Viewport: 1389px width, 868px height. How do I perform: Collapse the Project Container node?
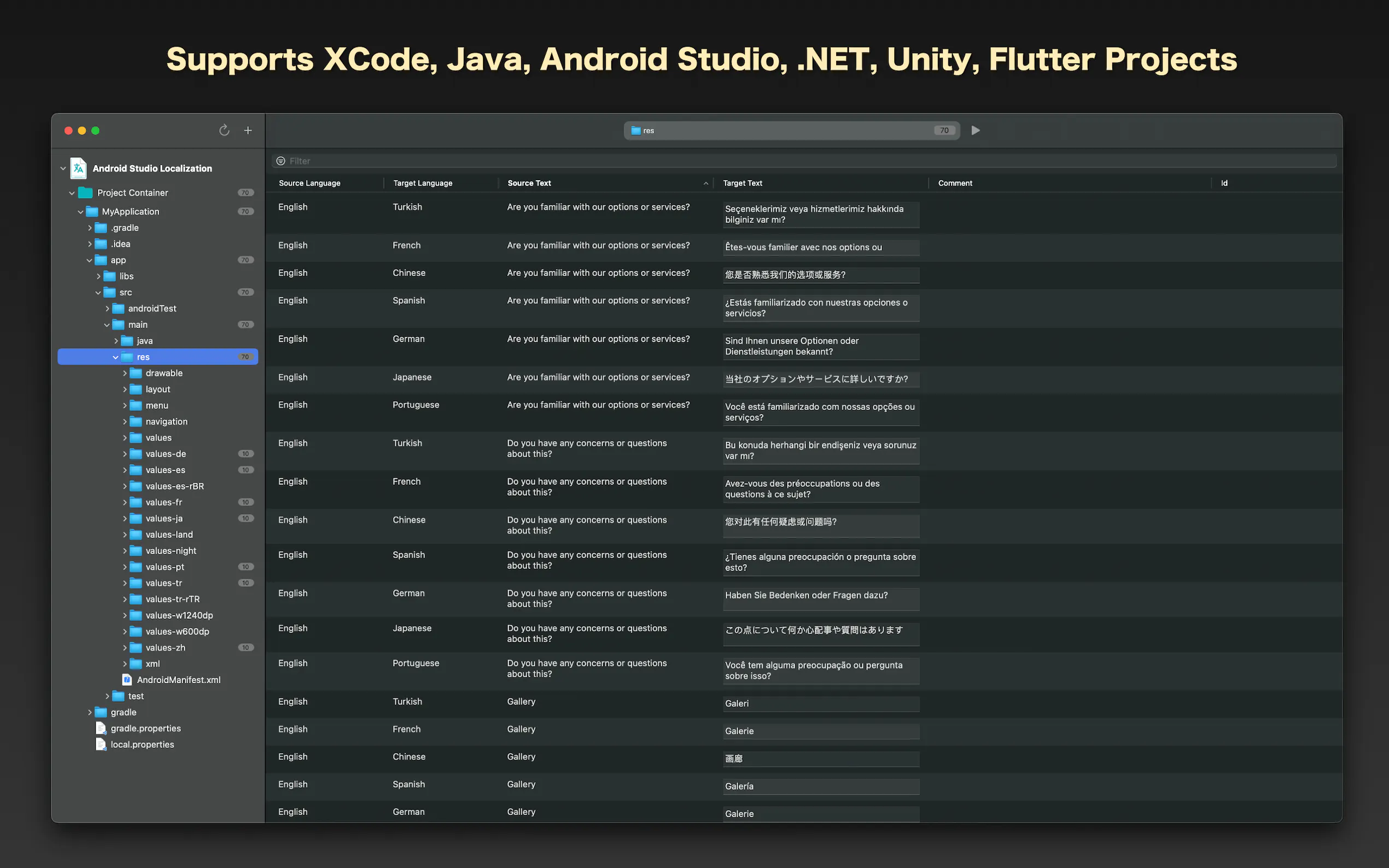[72, 193]
